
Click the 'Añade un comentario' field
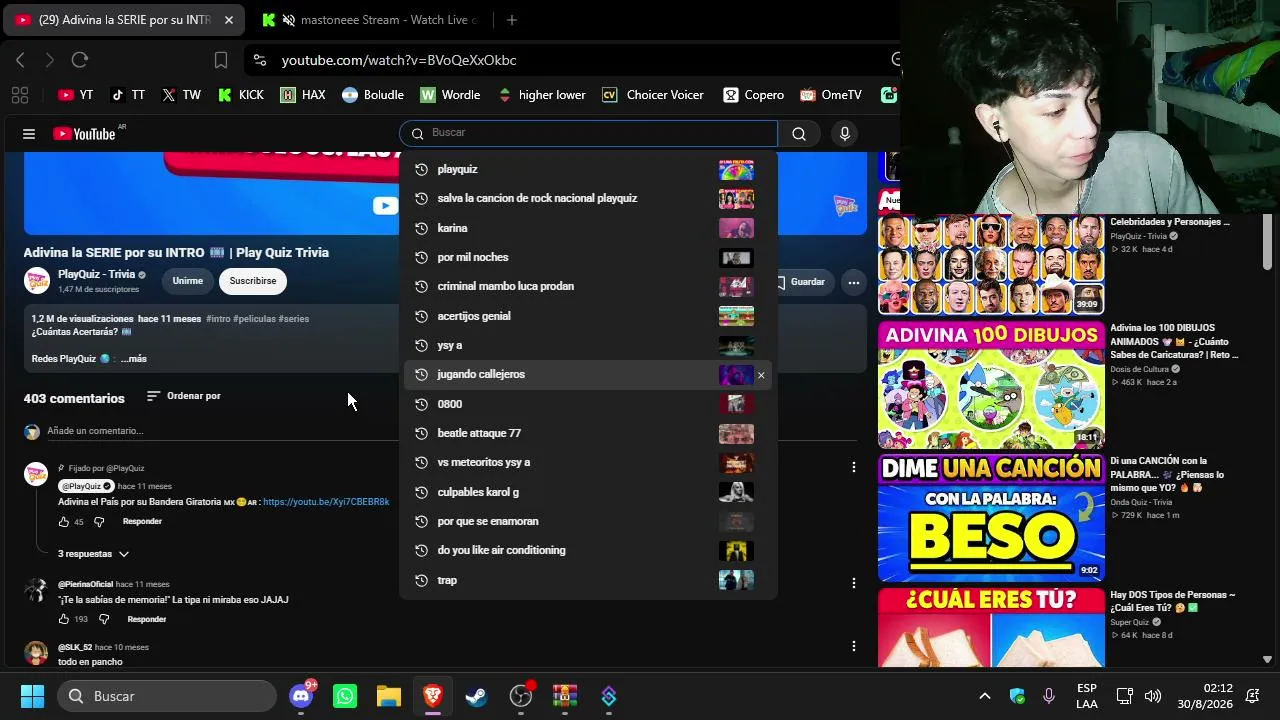coord(95,431)
